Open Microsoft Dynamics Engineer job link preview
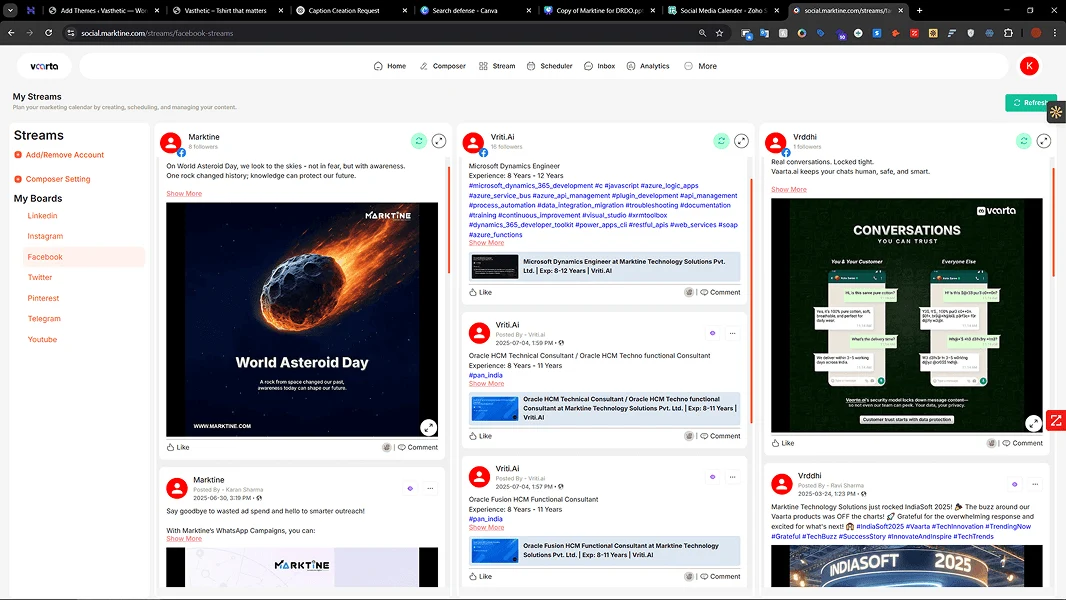The width and height of the screenshot is (1066, 600). [604, 266]
